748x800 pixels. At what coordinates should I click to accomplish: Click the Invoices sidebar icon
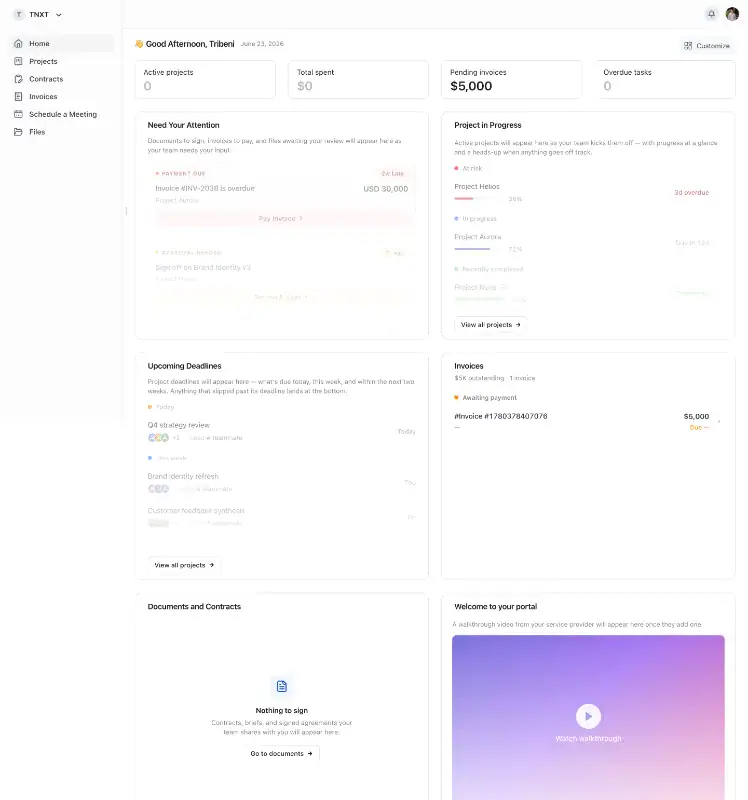pos(18,96)
